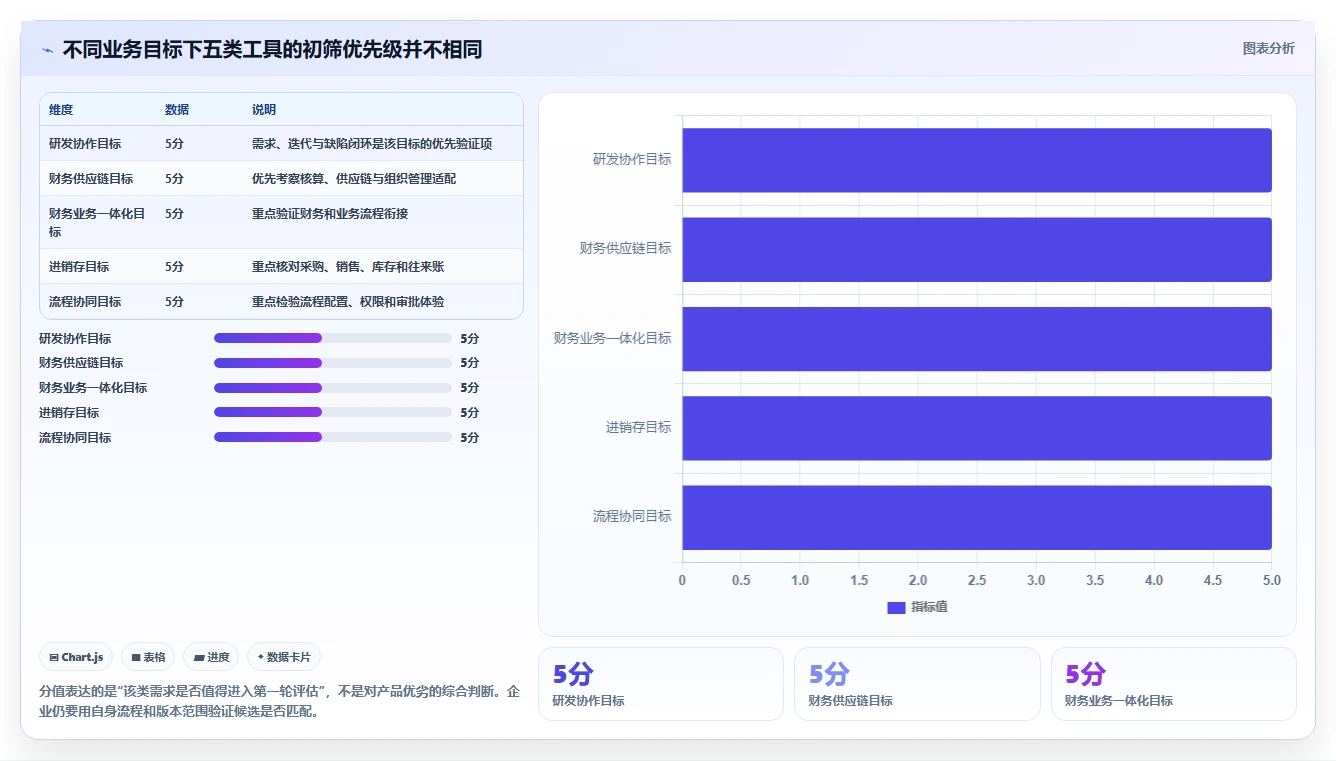
Task: Click the description 需求、迭代与缺陷闭环是该目标的优先验证项
Action: [x=372, y=144]
